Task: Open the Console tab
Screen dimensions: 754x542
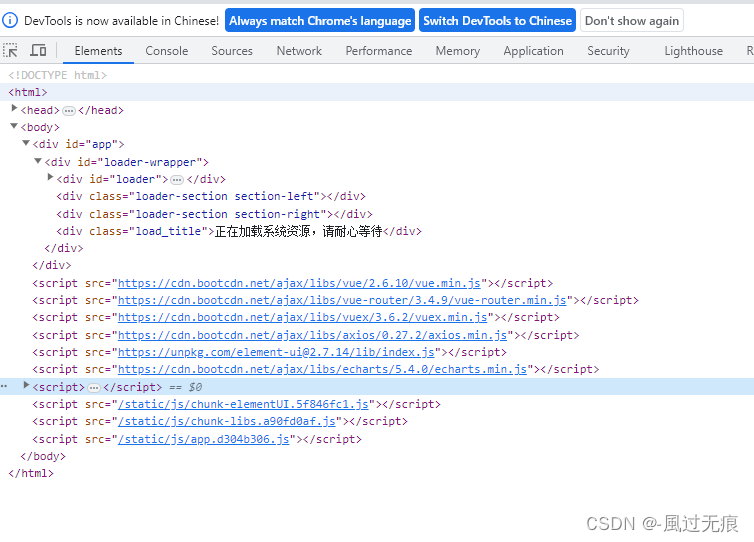Action: (x=166, y=51)
